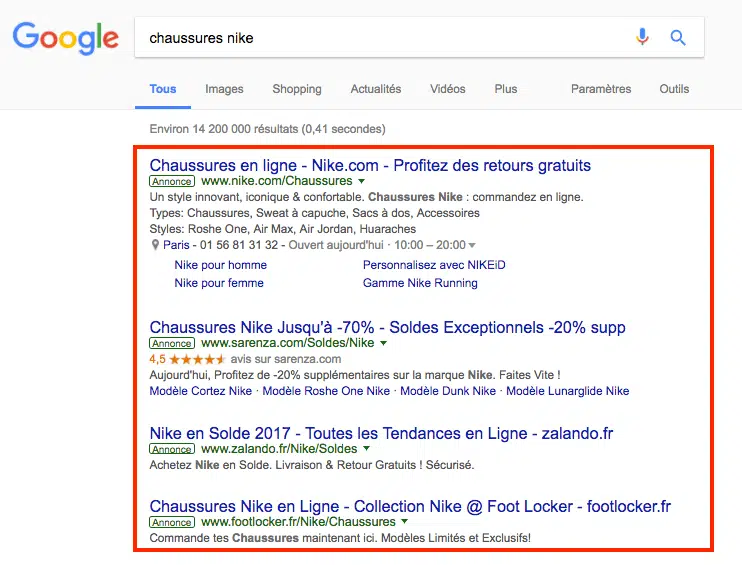Image resolution: width=742 pixels, height=565 pixels.
Task: Open Paramètres search settings
Action: 601,89
